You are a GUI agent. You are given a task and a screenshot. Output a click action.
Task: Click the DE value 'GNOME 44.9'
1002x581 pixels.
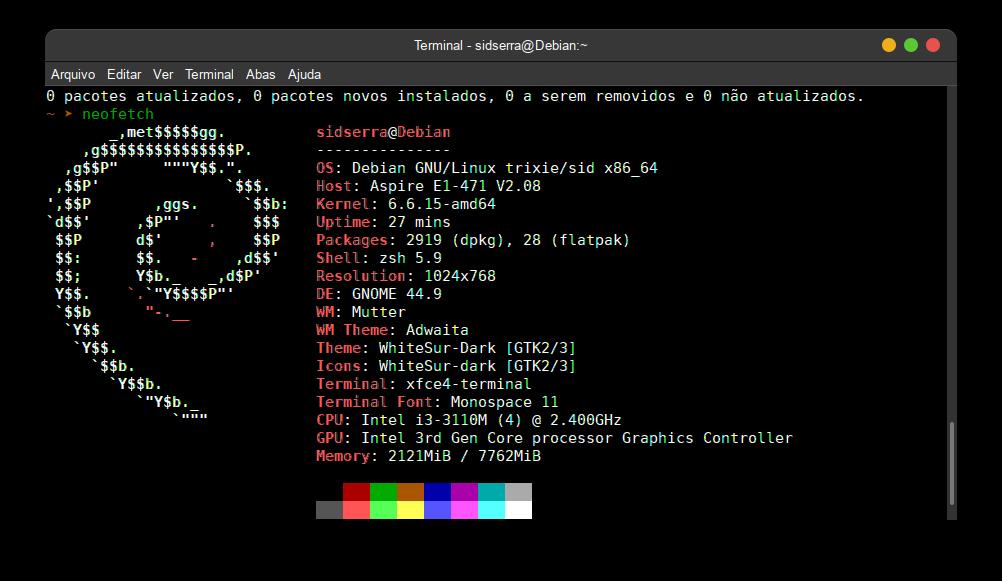[397, 294]
